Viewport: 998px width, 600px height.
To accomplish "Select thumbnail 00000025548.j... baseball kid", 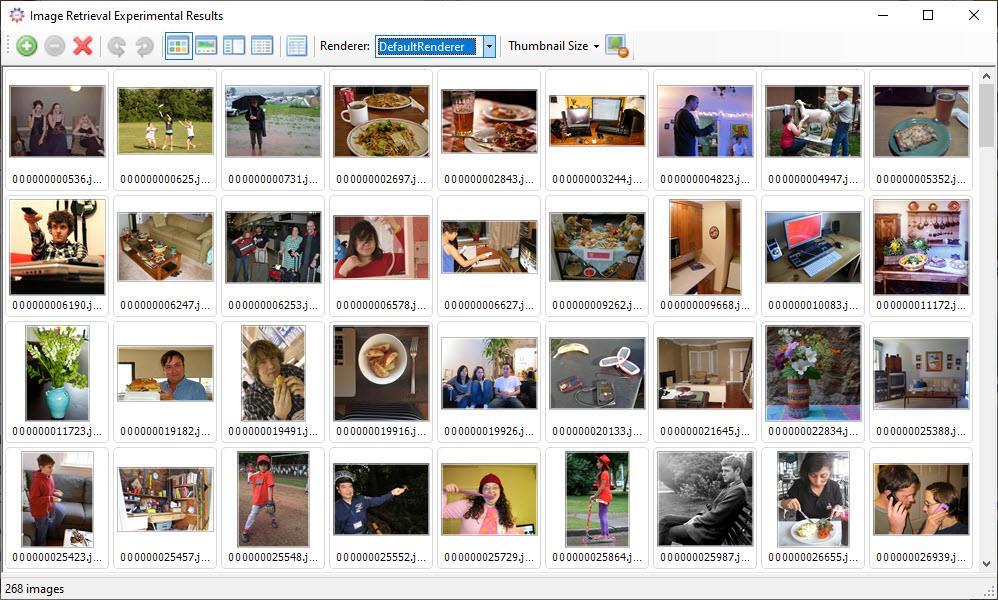I will point(273,499).
